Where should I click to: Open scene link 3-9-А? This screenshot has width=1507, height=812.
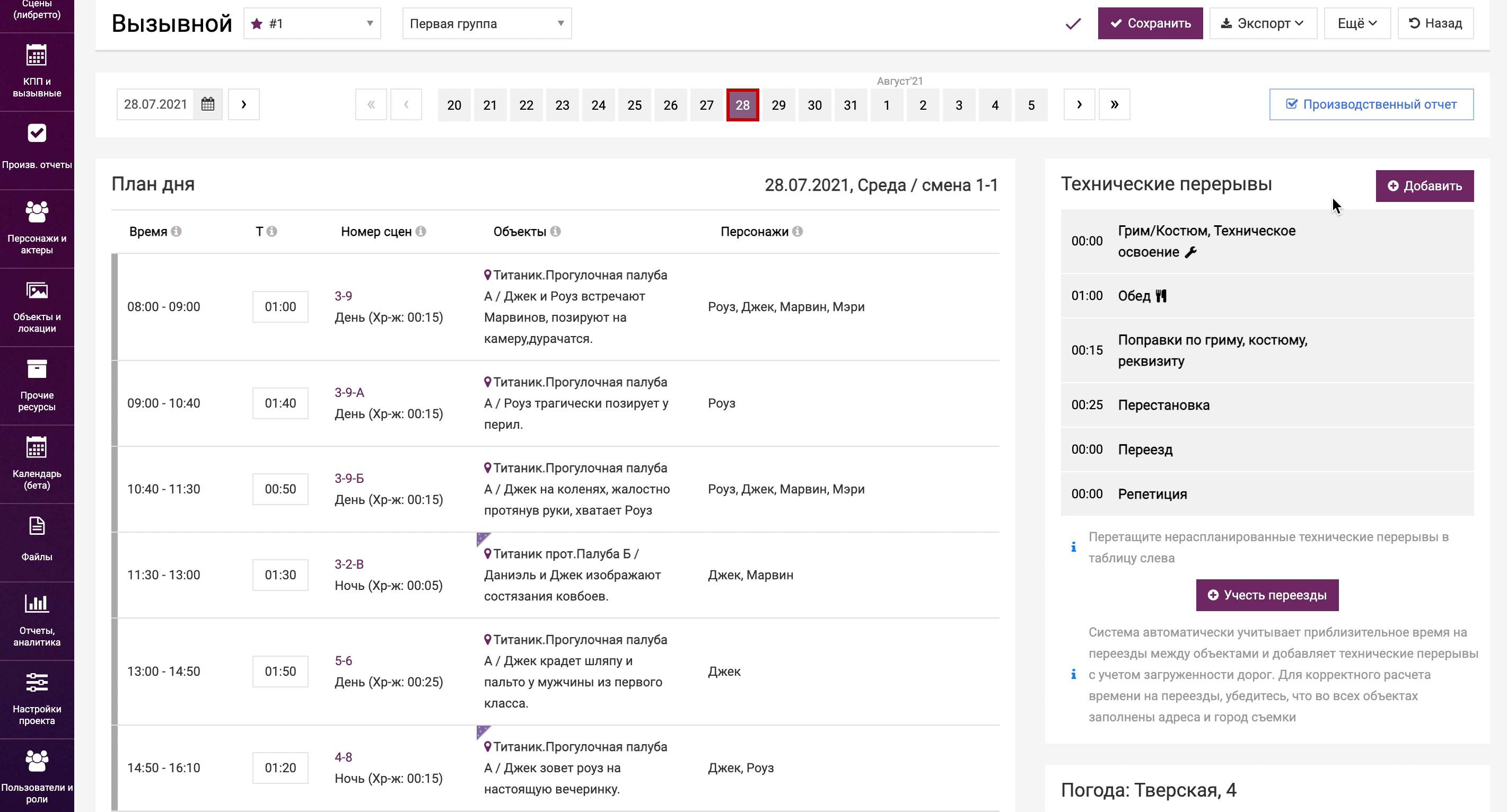click(349, 392)
